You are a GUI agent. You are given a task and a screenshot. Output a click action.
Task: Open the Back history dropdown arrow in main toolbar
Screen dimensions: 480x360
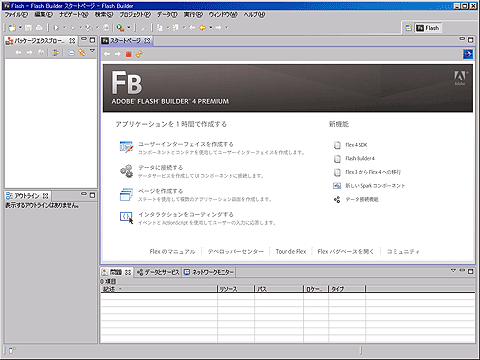pos(211,28)
